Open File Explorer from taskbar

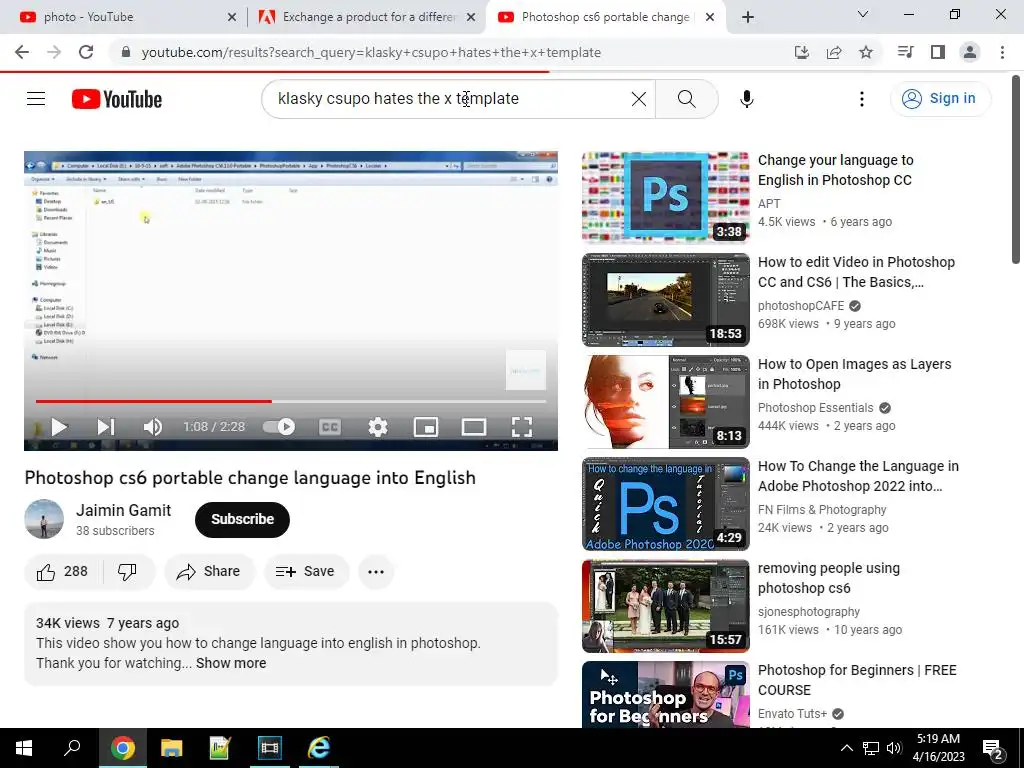click(x=171, y=748)
